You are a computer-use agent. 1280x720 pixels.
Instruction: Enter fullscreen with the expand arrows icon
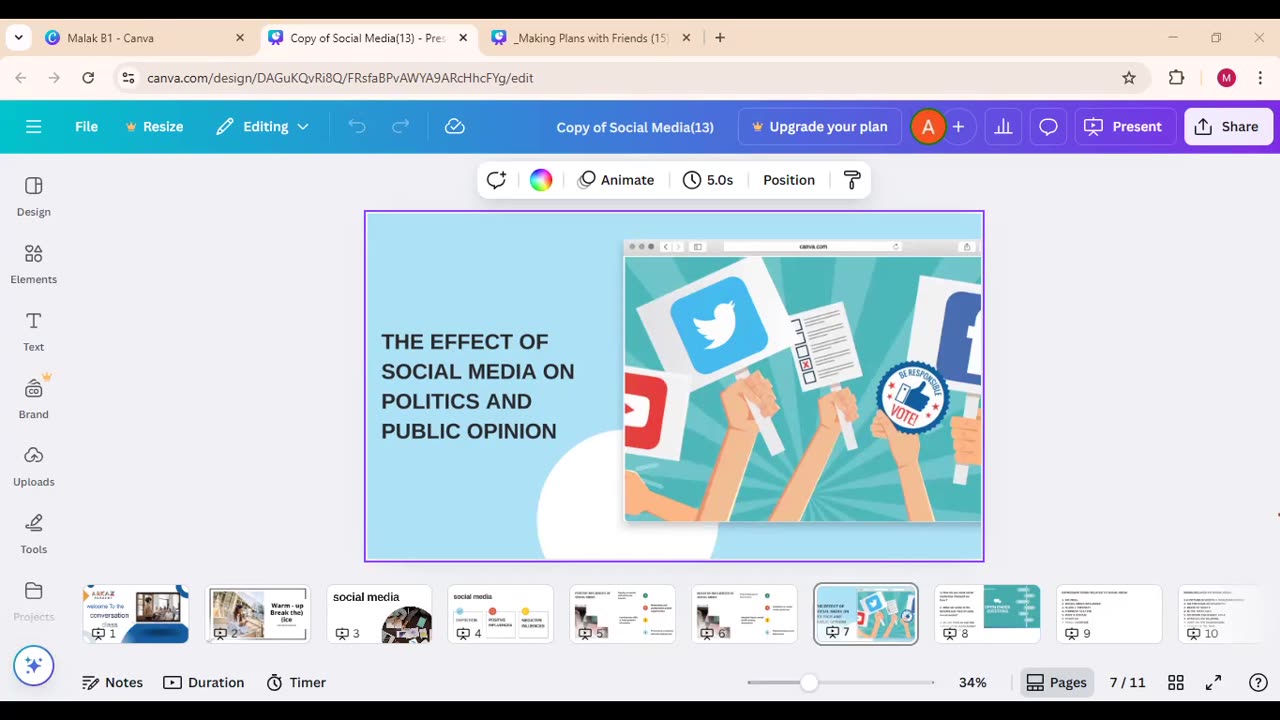[1213, 683]
